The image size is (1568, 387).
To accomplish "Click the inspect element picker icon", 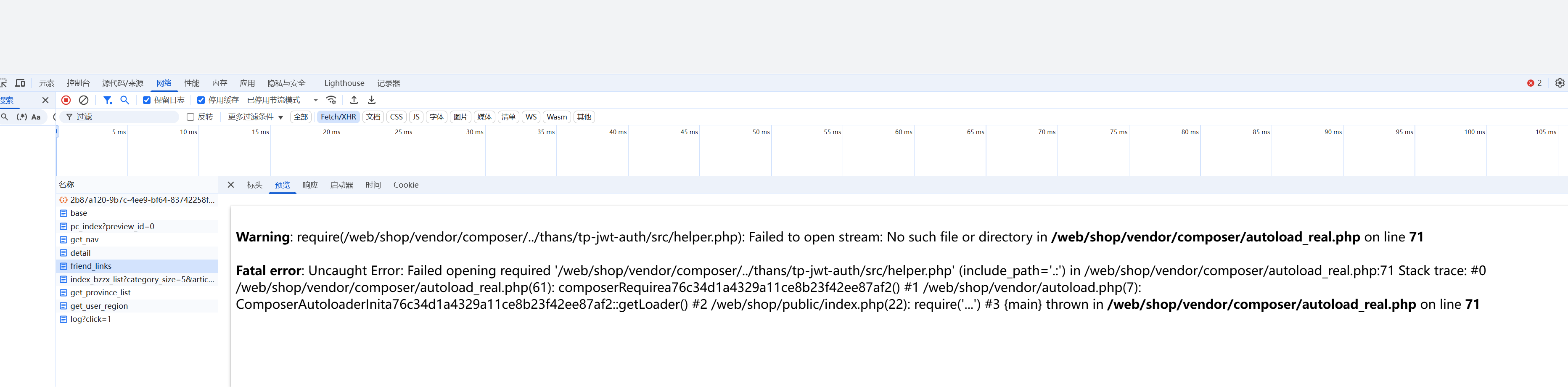I will 4,83.
